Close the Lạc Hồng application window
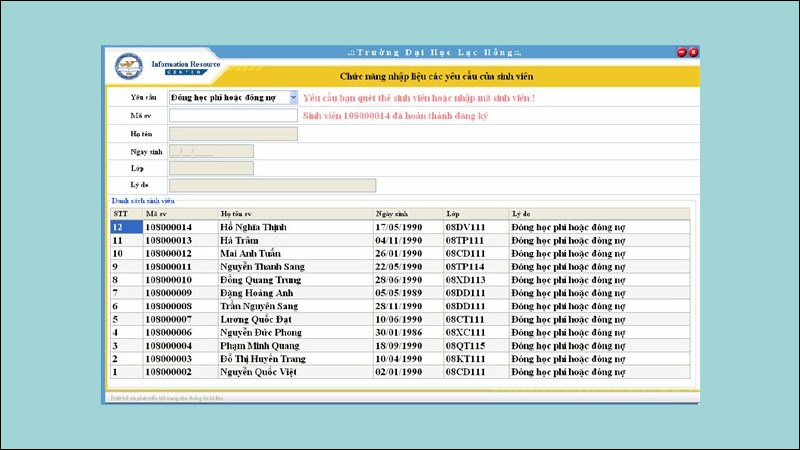This screenshot has width=800, height=450. tap(693, 52)
